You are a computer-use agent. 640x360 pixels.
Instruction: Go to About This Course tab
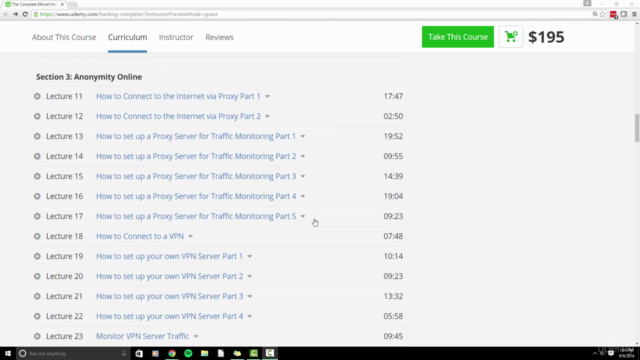(x=64, y=37)
